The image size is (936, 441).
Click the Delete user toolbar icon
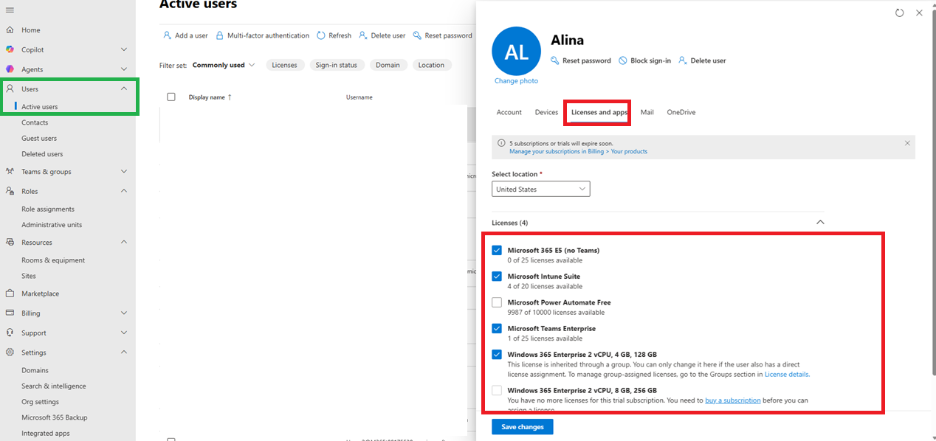[362, 36]
